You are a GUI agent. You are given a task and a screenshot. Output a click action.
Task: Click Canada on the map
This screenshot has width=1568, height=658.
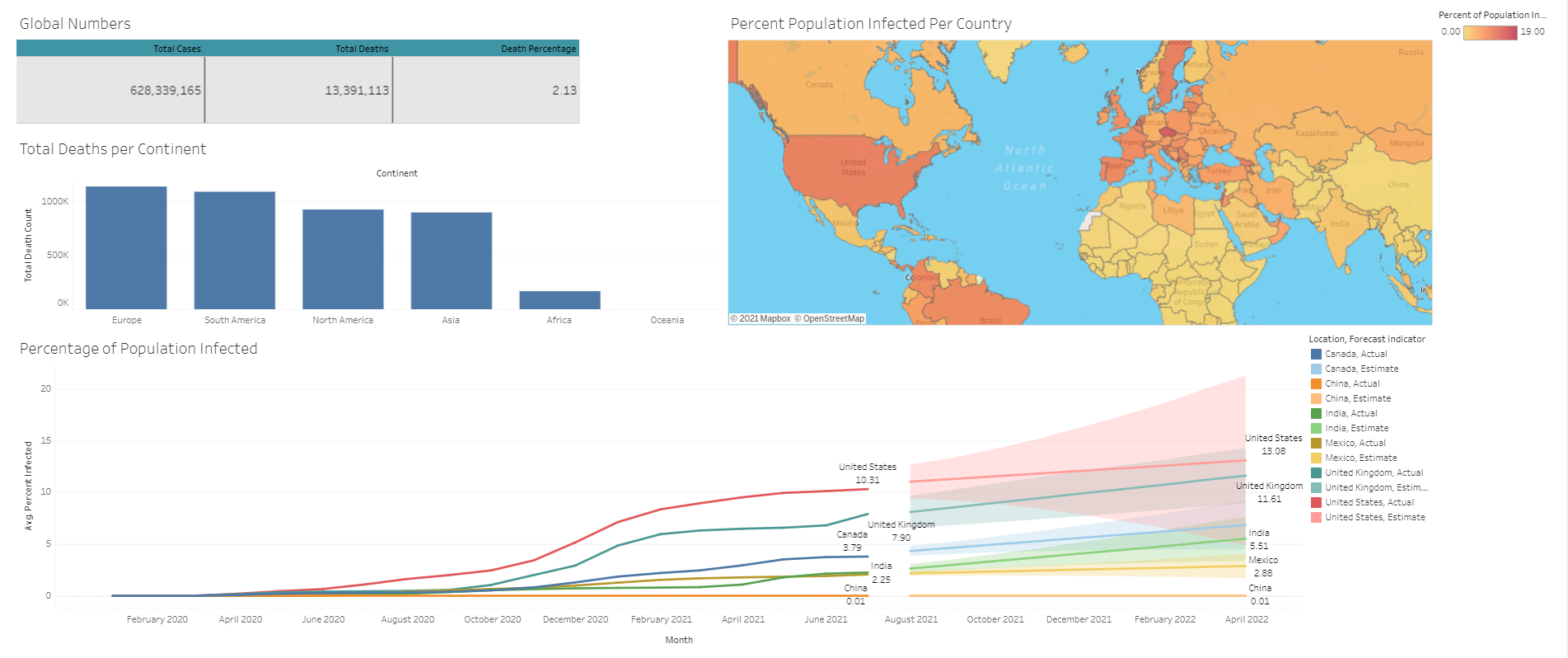(x=819, y=85)
